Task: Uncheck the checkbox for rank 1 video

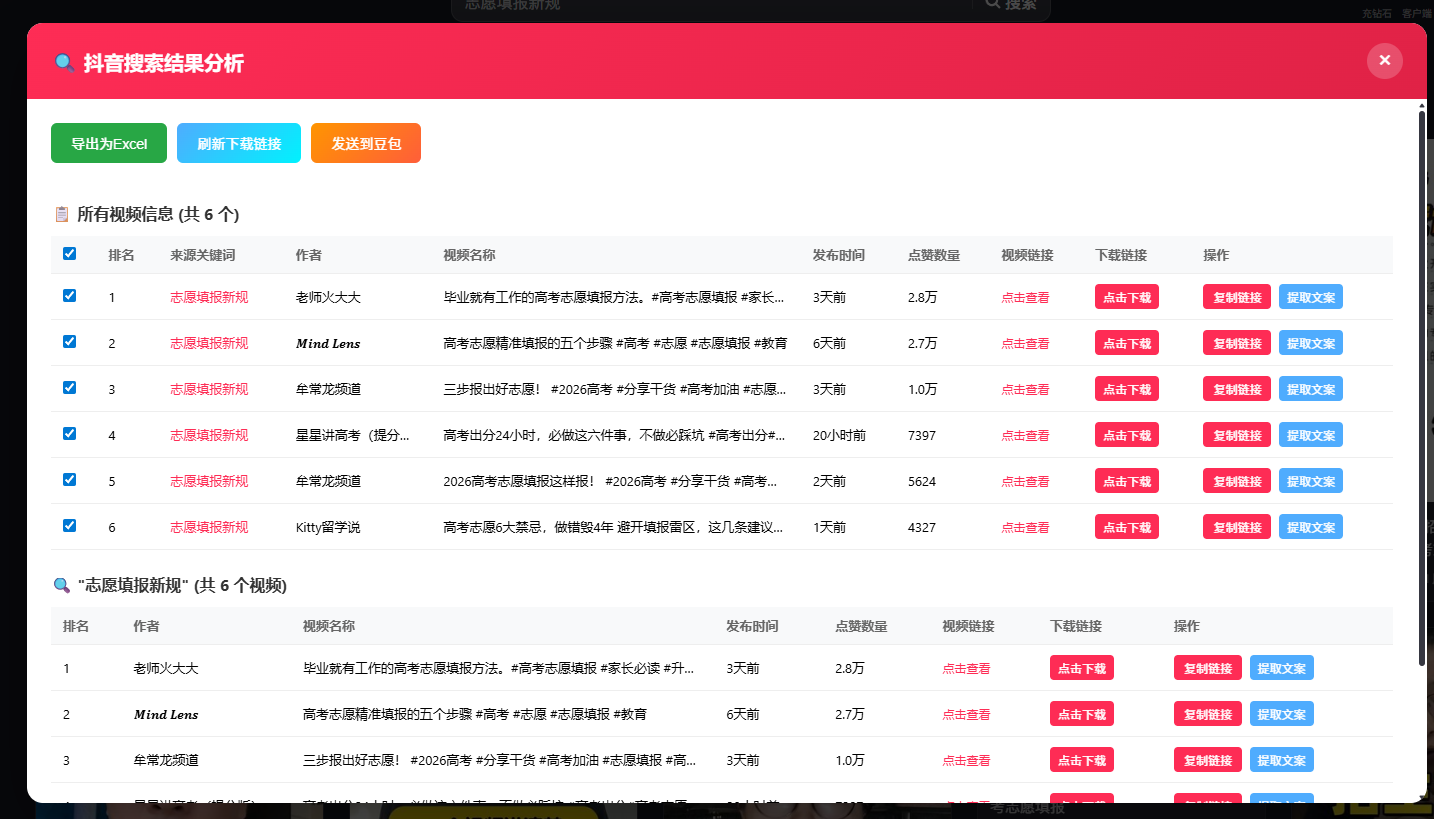Action: point(70,296)
